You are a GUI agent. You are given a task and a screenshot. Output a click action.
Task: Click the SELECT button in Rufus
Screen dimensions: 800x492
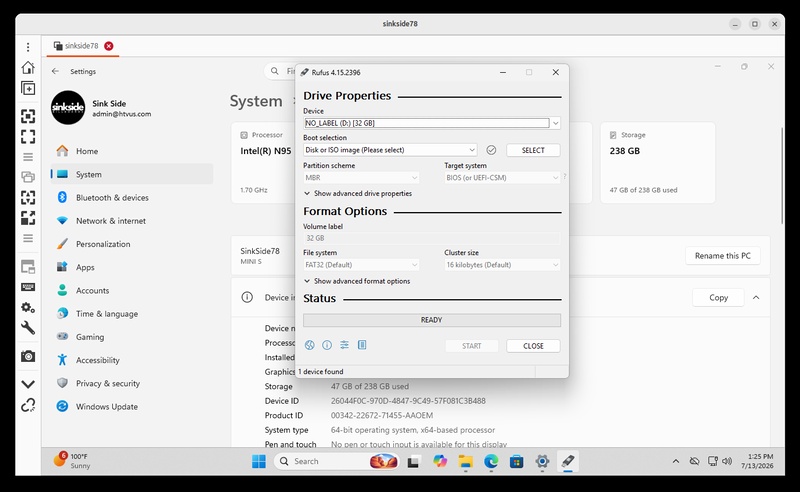(x=533, y=150)
